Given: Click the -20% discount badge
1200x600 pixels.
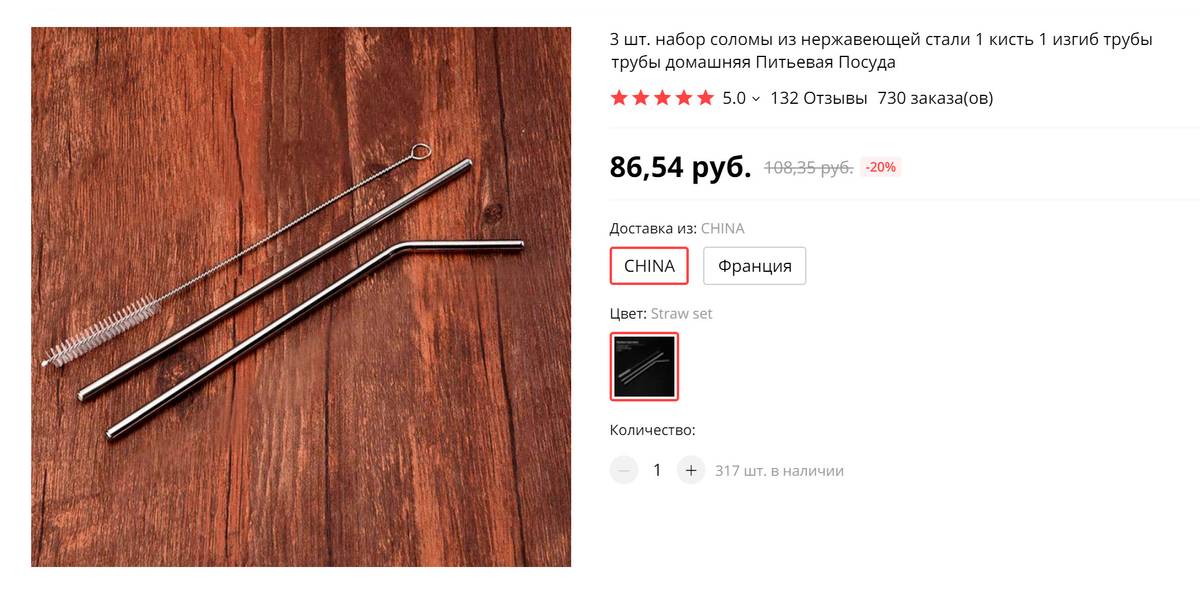Looking at the screenshot, I should point(881,167).
